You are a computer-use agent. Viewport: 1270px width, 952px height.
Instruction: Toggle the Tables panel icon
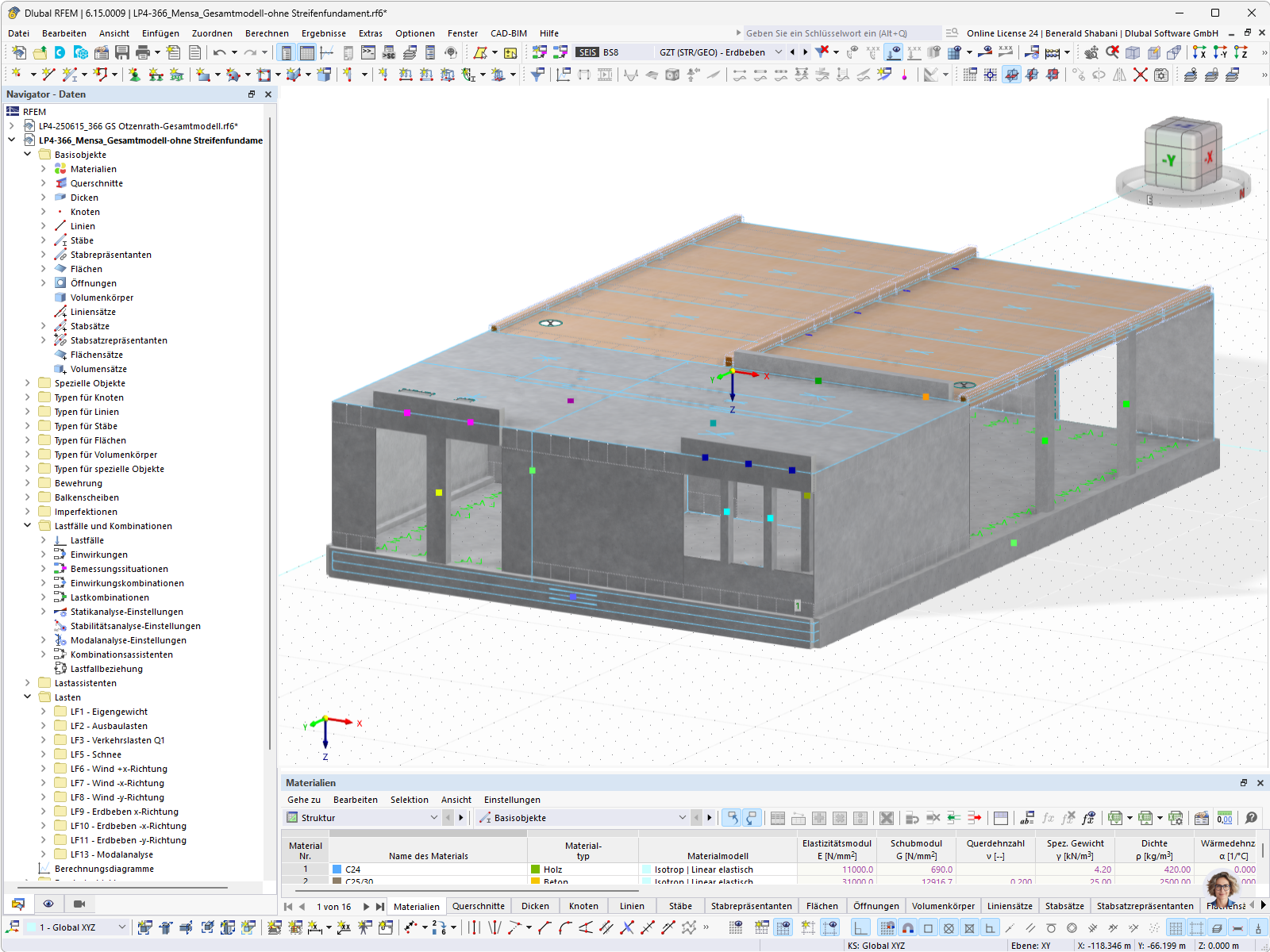pos(307,52)
